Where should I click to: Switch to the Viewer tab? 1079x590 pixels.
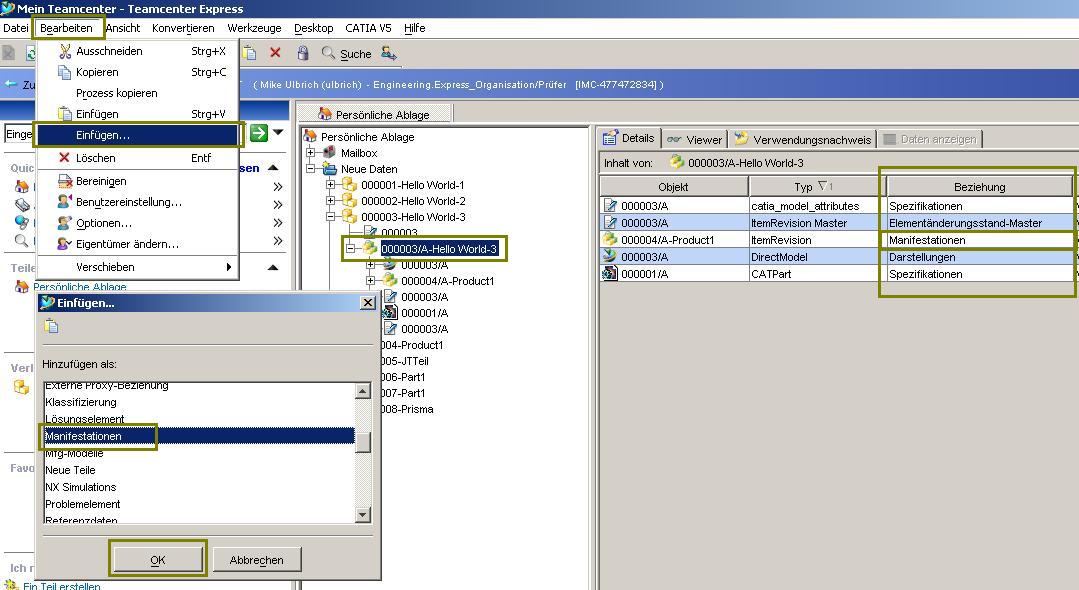695,140
